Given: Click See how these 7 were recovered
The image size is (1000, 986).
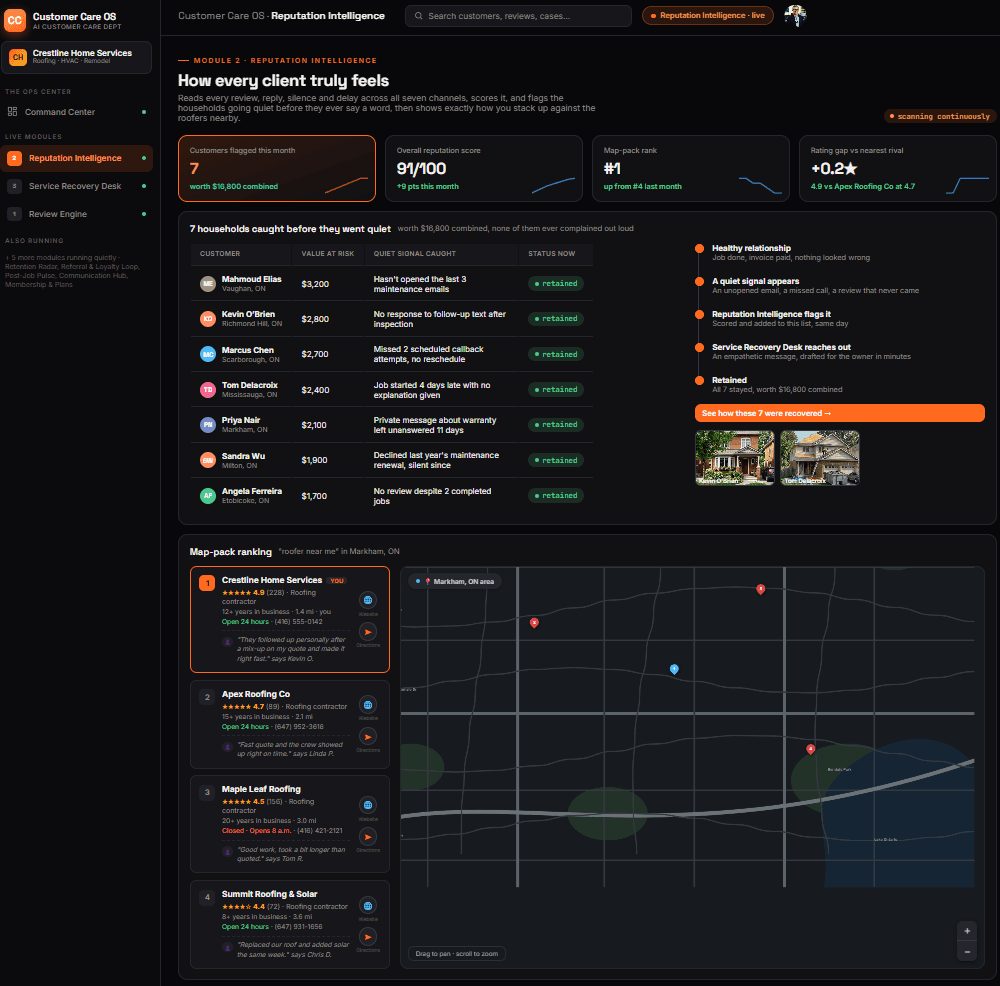Looking at the screenshot, I should click(839, 413).
